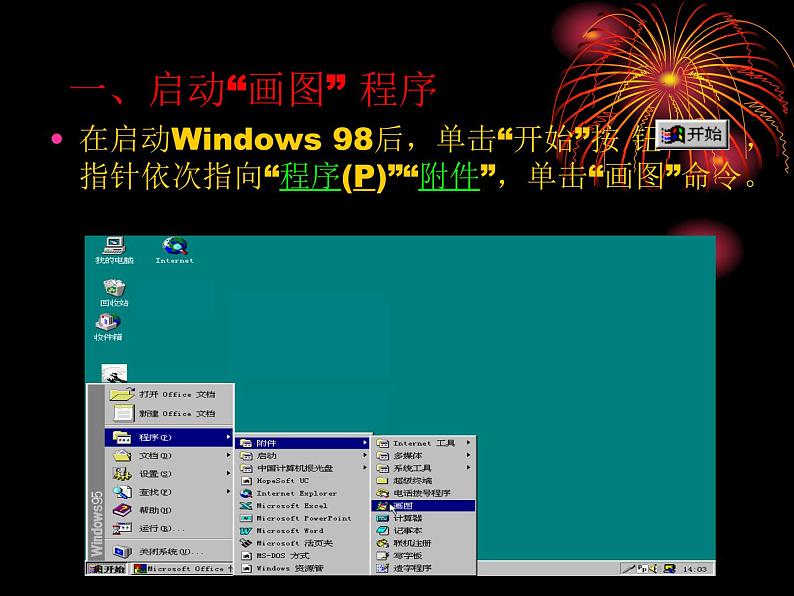Click the 关闭系统(U) shutdown icon
Image resolution: width=794 pixels, height=596 pixels.
122,551
